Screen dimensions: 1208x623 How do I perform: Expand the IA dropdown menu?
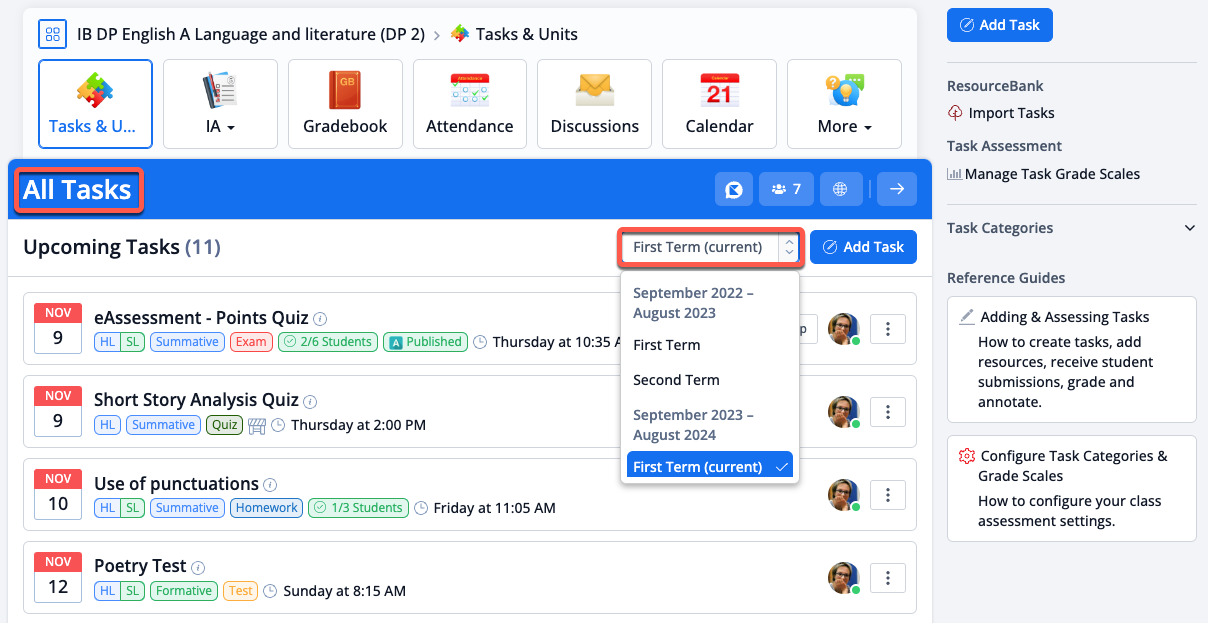219,104
